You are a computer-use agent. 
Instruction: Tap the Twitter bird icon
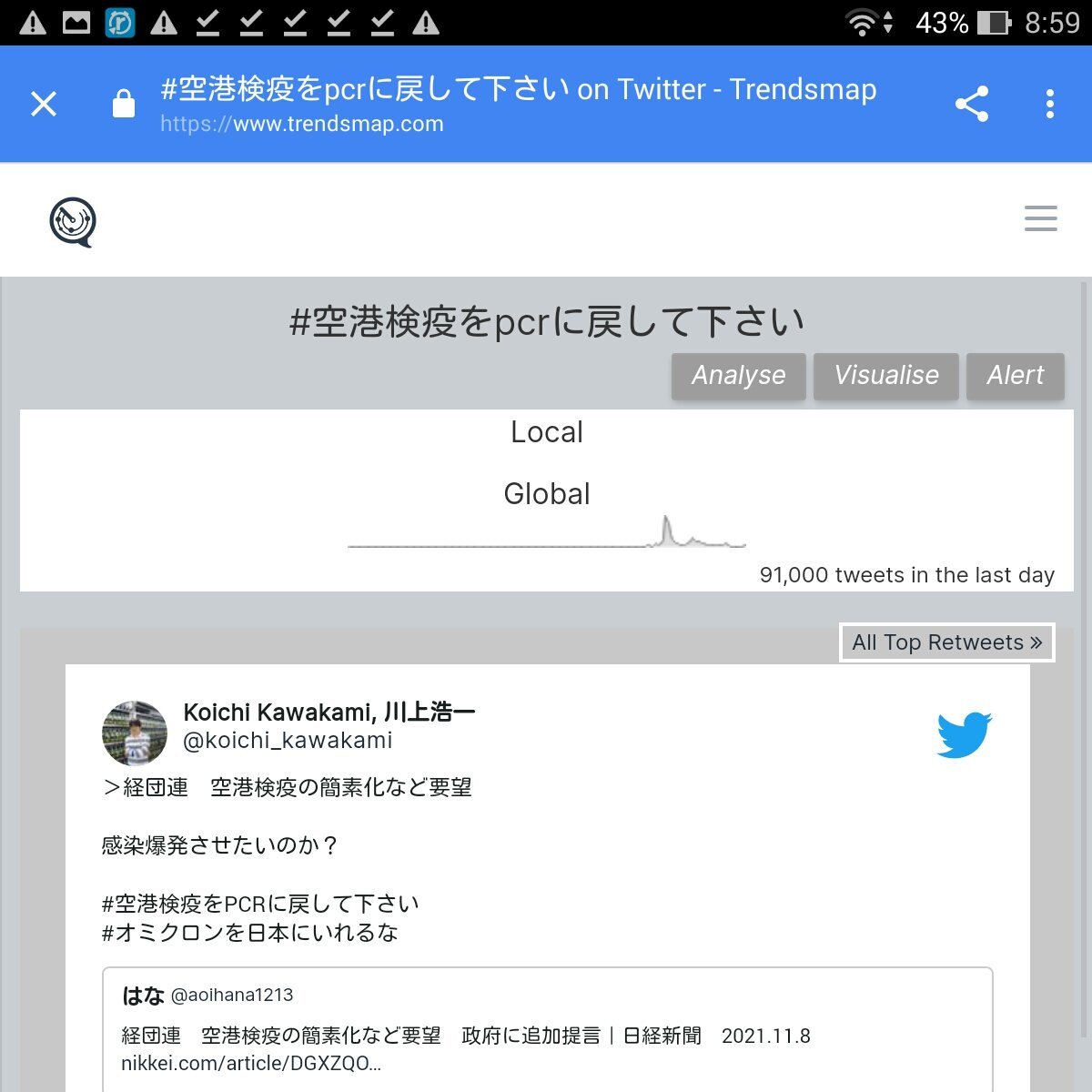coord(965,734)
